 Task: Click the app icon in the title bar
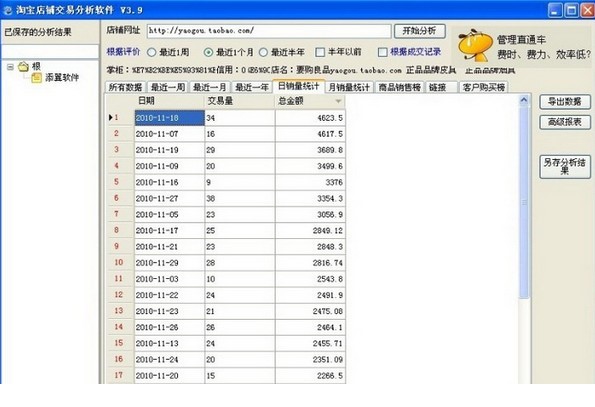click(x=7, y=10)
